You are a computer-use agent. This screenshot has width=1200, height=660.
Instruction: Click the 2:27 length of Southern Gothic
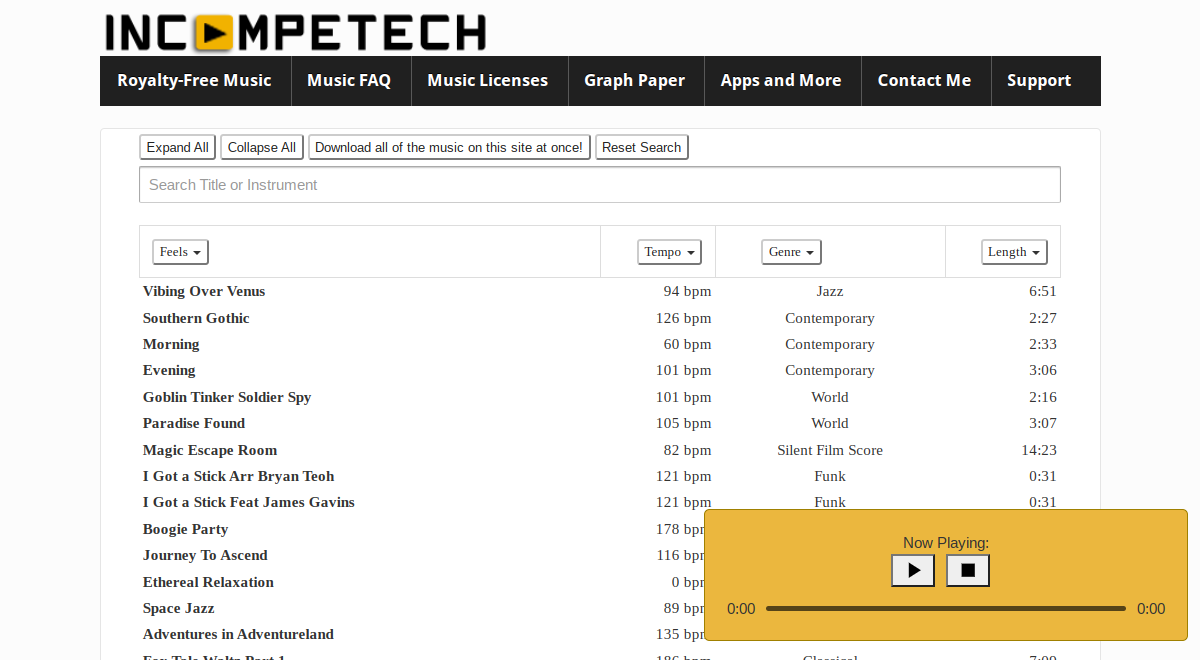1043,318
